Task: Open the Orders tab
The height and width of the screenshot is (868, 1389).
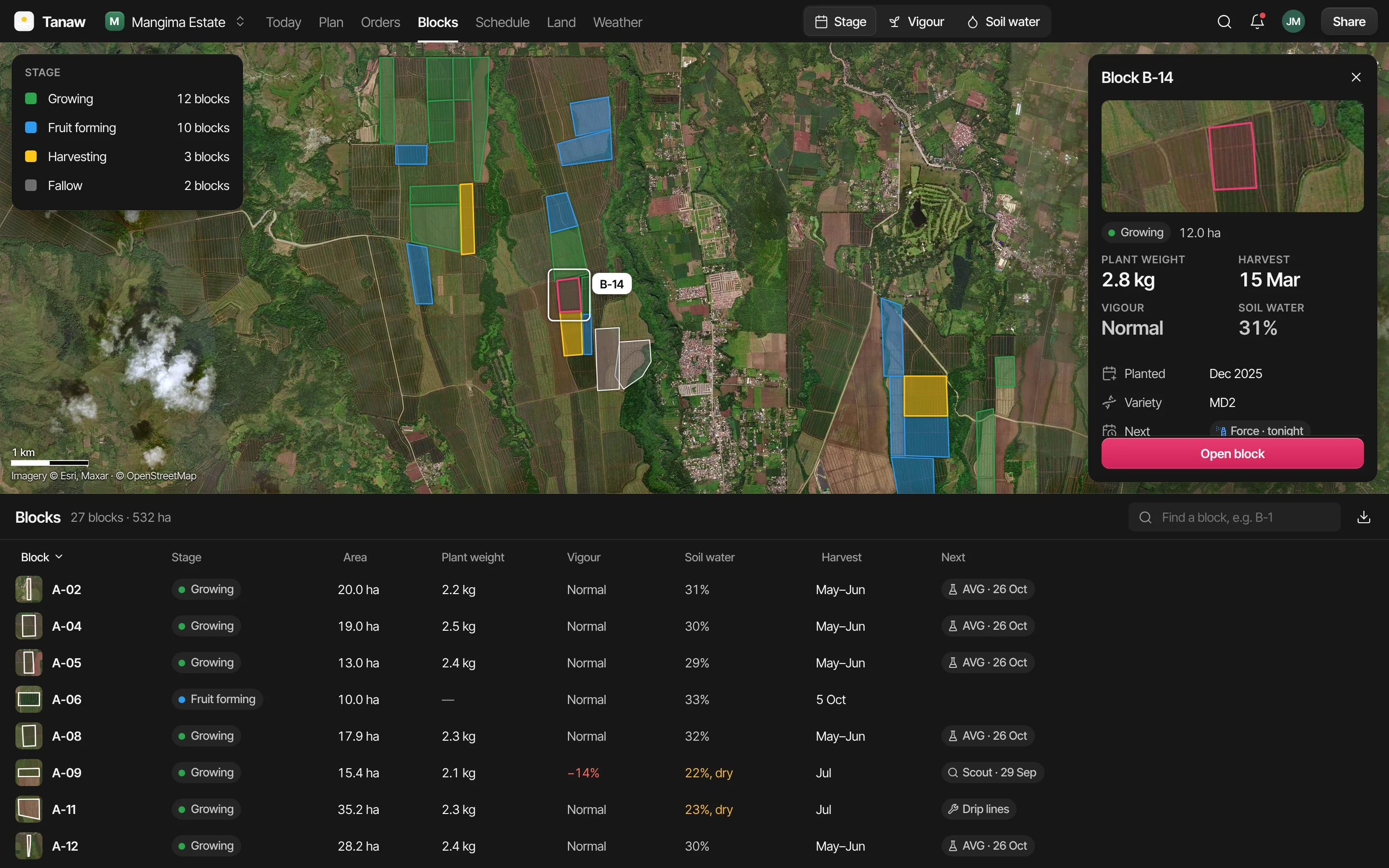Action: tap(381, 22)
